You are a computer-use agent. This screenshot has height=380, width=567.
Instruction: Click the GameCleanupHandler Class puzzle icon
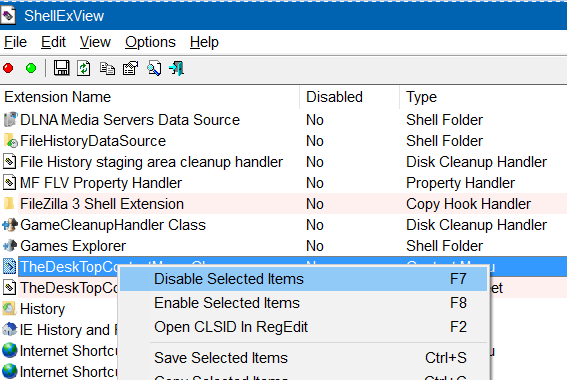[x=10, y=225]
